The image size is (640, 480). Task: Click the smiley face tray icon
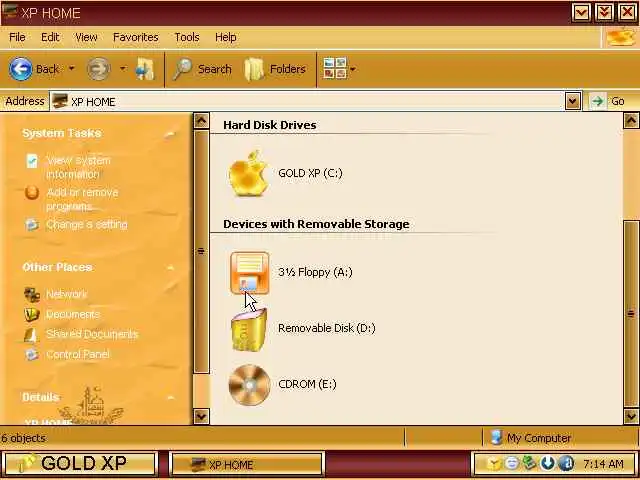[511, 463]
